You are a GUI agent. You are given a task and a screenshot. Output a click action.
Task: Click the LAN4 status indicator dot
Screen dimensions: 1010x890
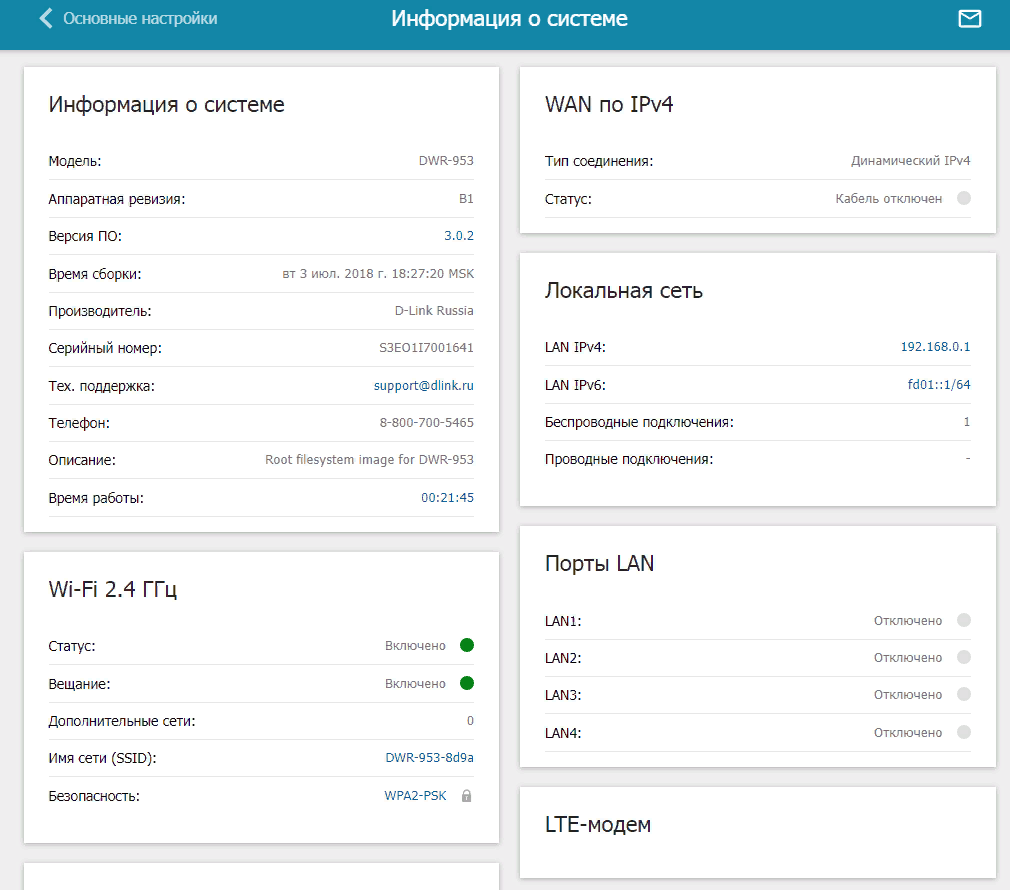(963, 733)
